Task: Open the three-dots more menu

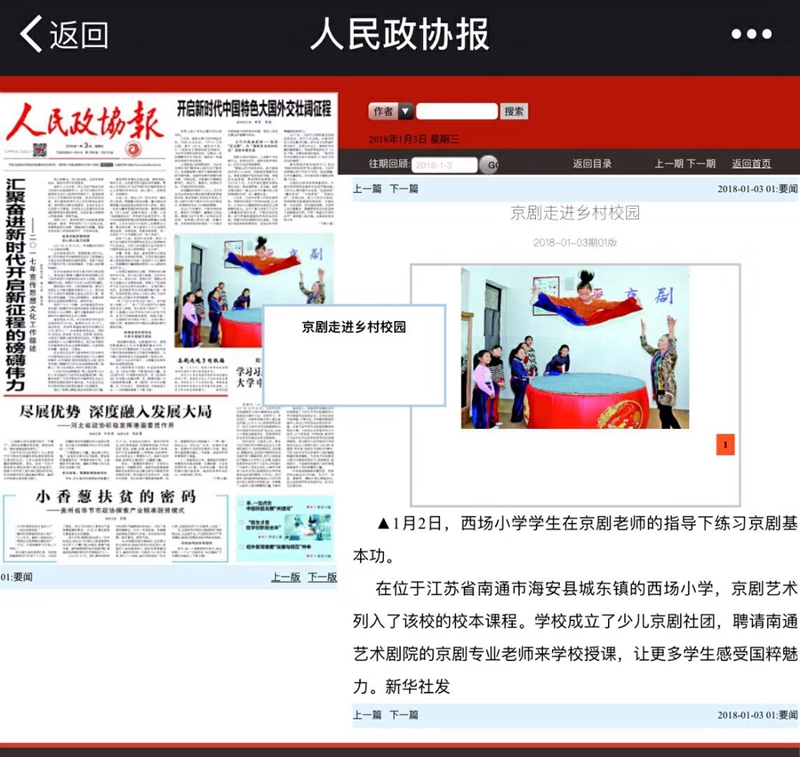Action: 751,34
